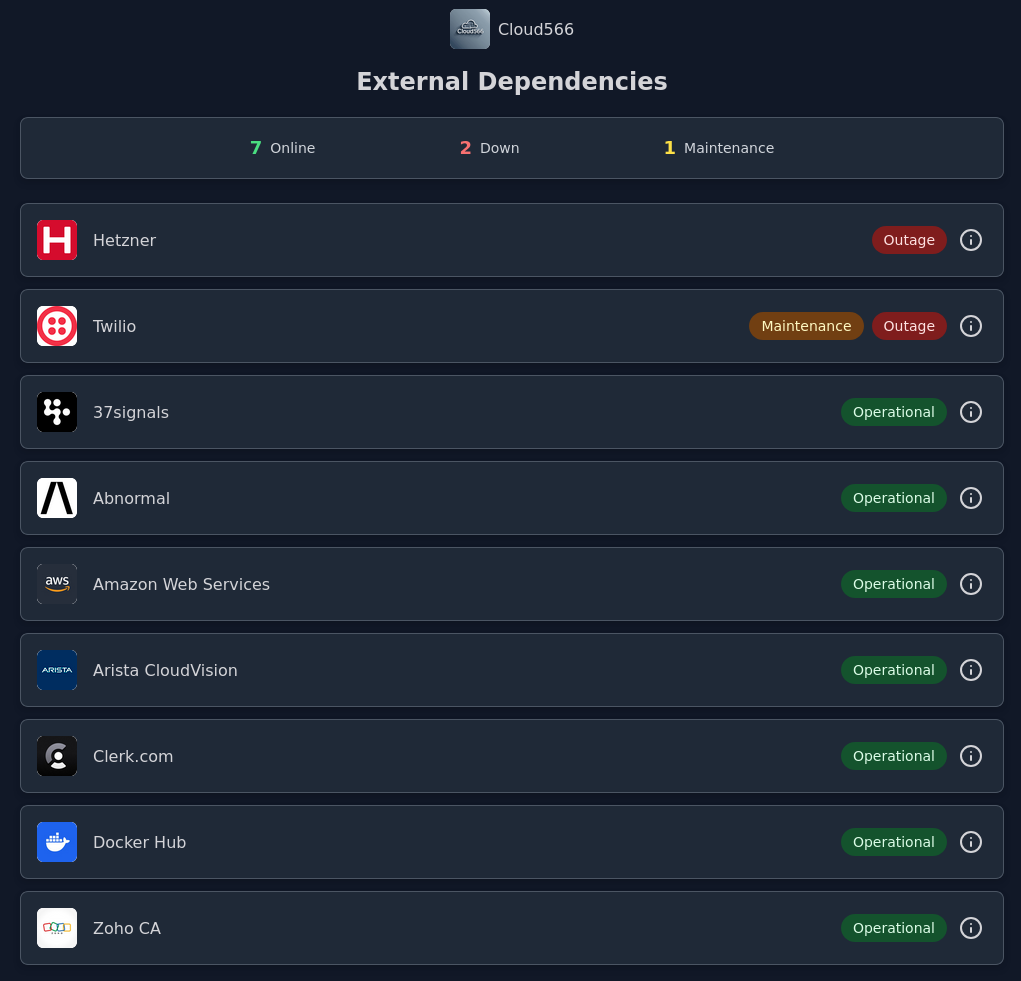Click the Hetzner red H logo
This screenshot has width=1021, height=981.
click(x=57, y=240)
